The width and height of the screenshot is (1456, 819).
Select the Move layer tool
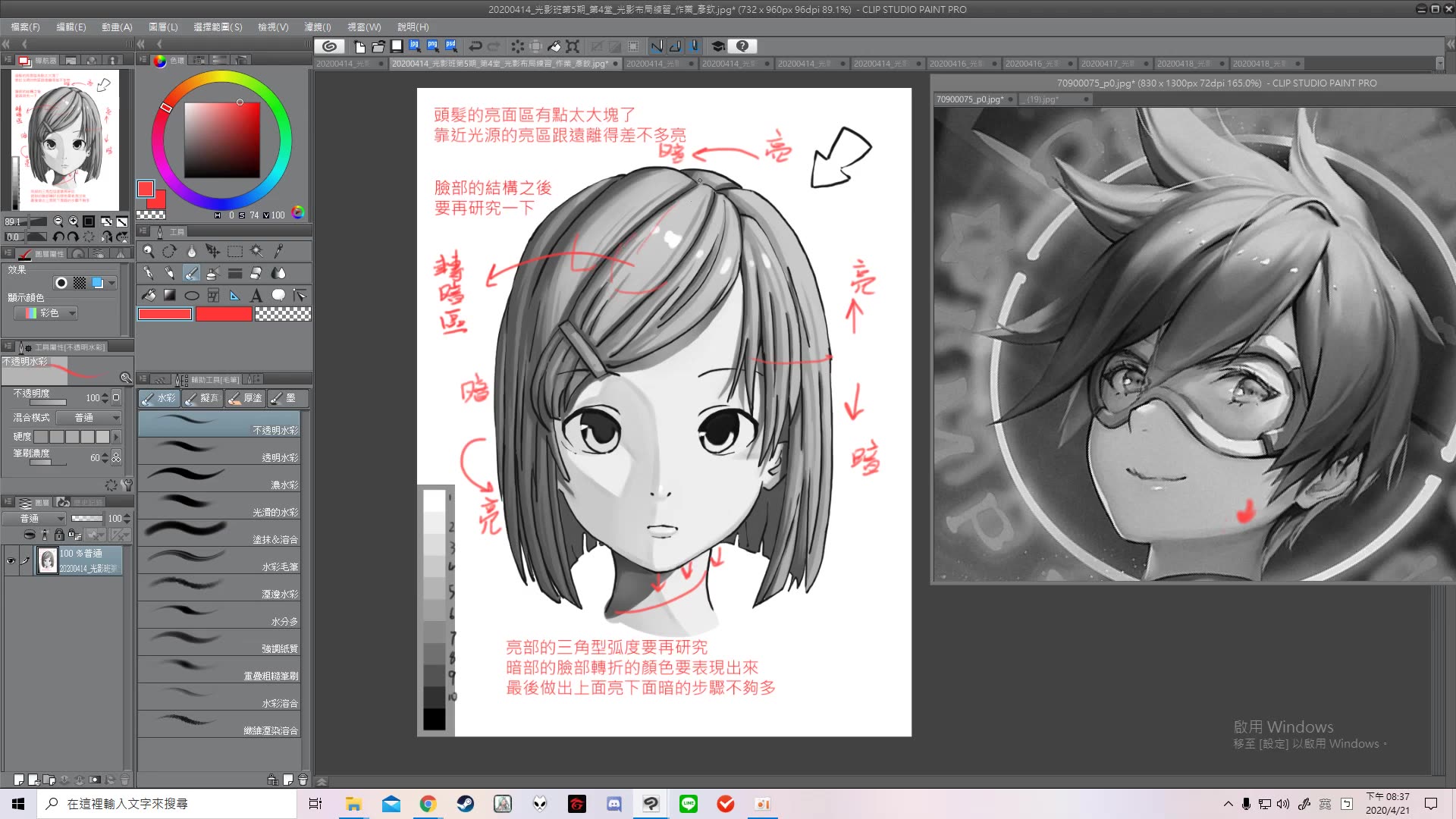point(213,251)
